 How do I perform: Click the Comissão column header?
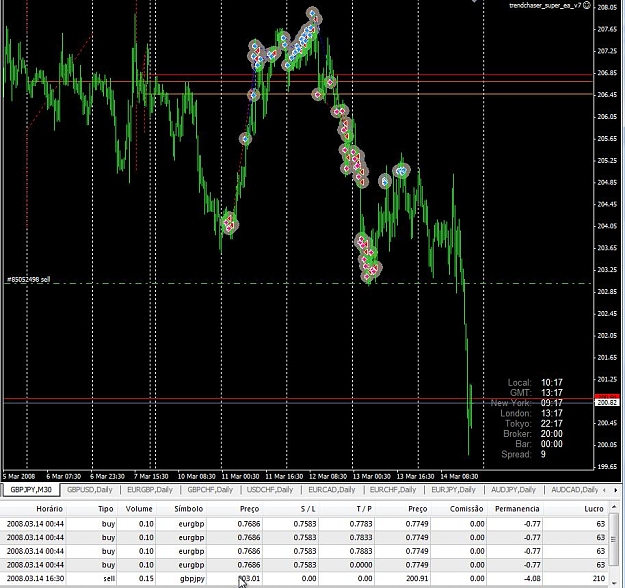pos(458,509)
